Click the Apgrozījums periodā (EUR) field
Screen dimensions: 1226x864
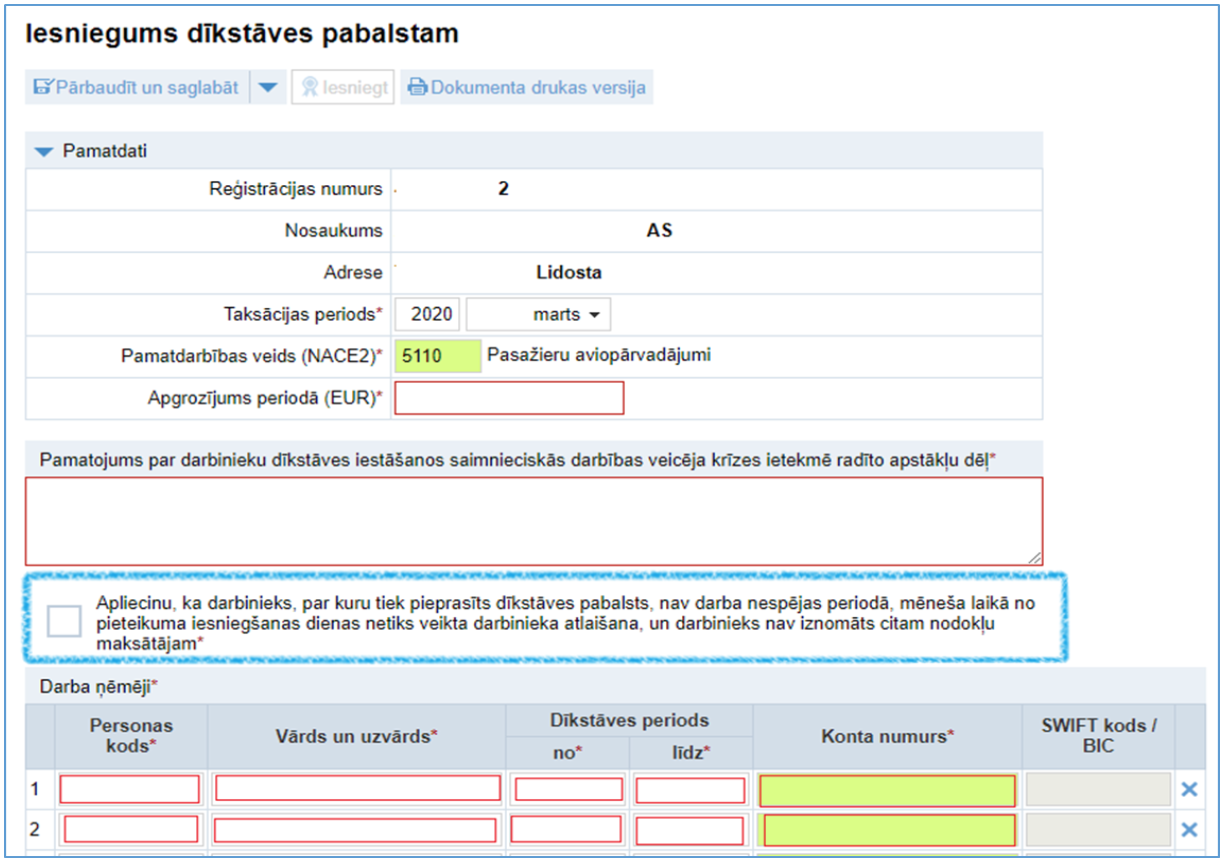(509, 398)
